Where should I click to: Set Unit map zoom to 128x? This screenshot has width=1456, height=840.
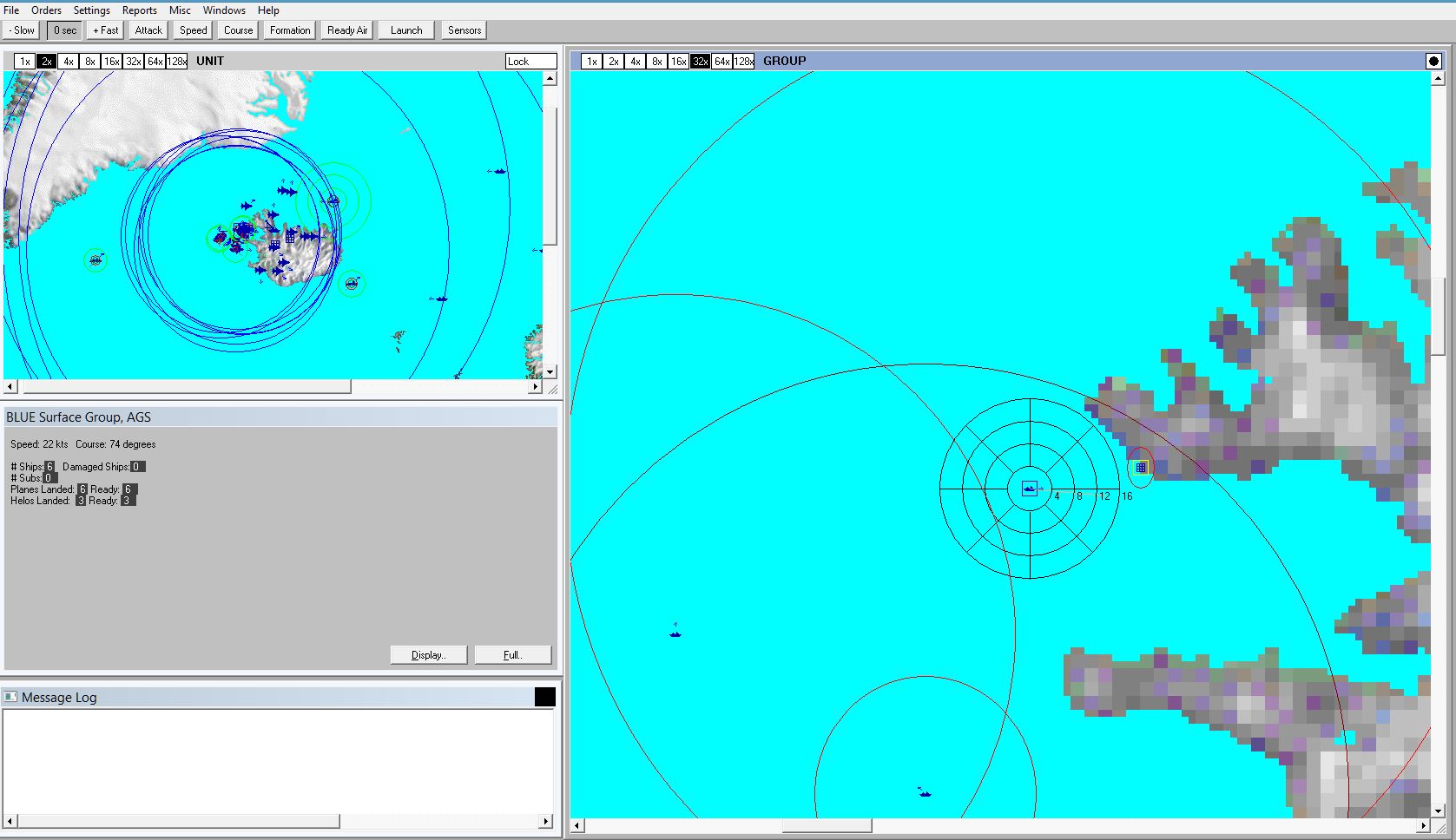(x=177, y=61)
